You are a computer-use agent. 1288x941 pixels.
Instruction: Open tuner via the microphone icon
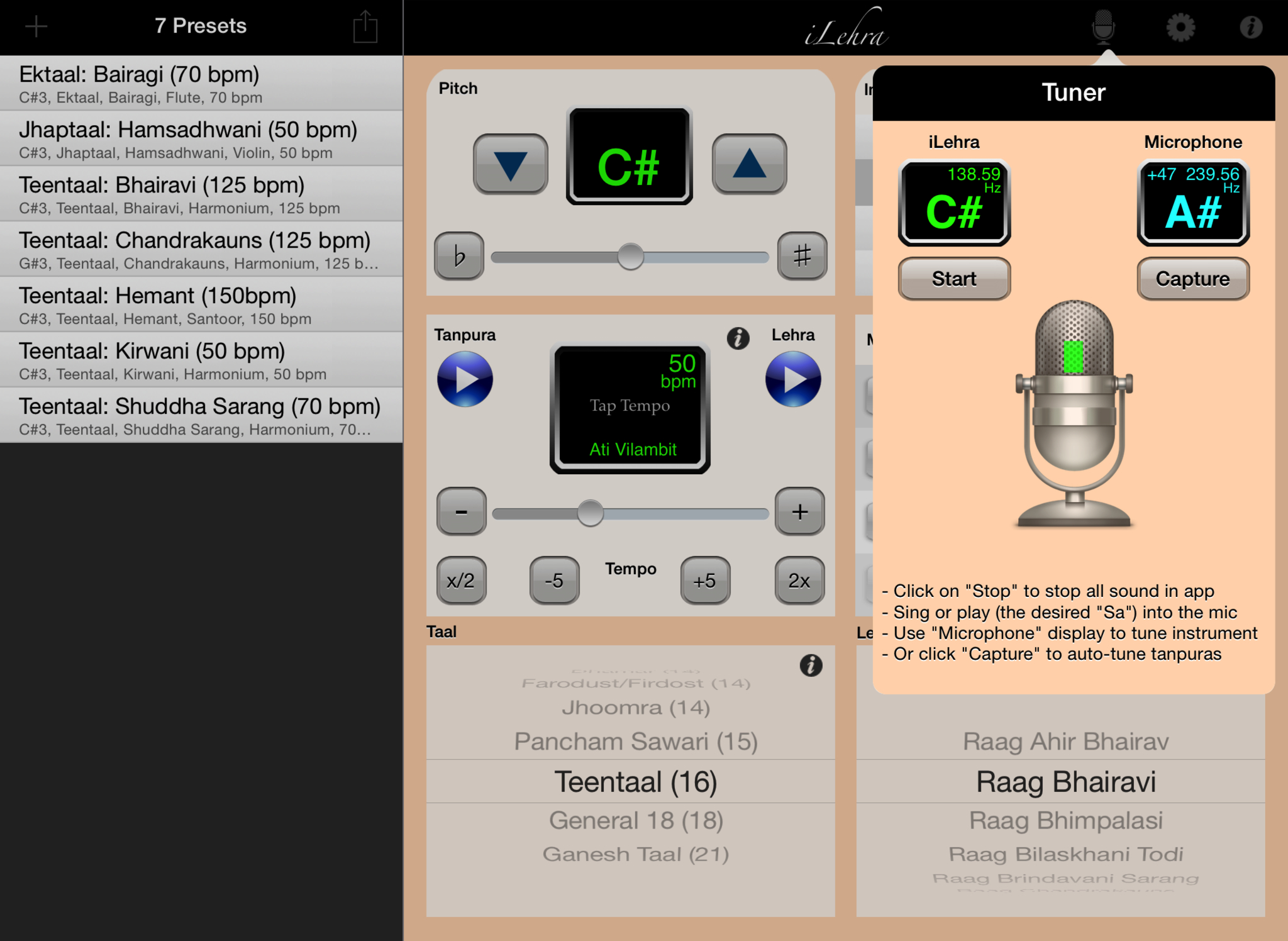[x=1103, y=27]
